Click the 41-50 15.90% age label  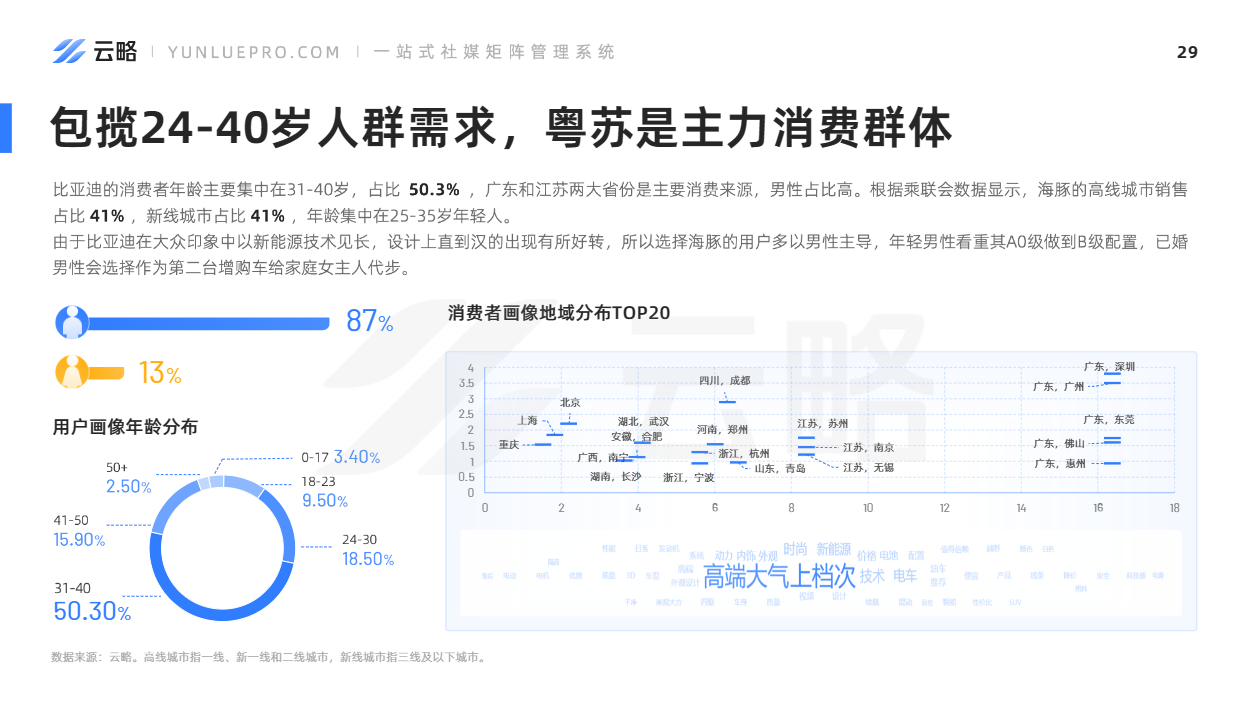pos(79,531)
